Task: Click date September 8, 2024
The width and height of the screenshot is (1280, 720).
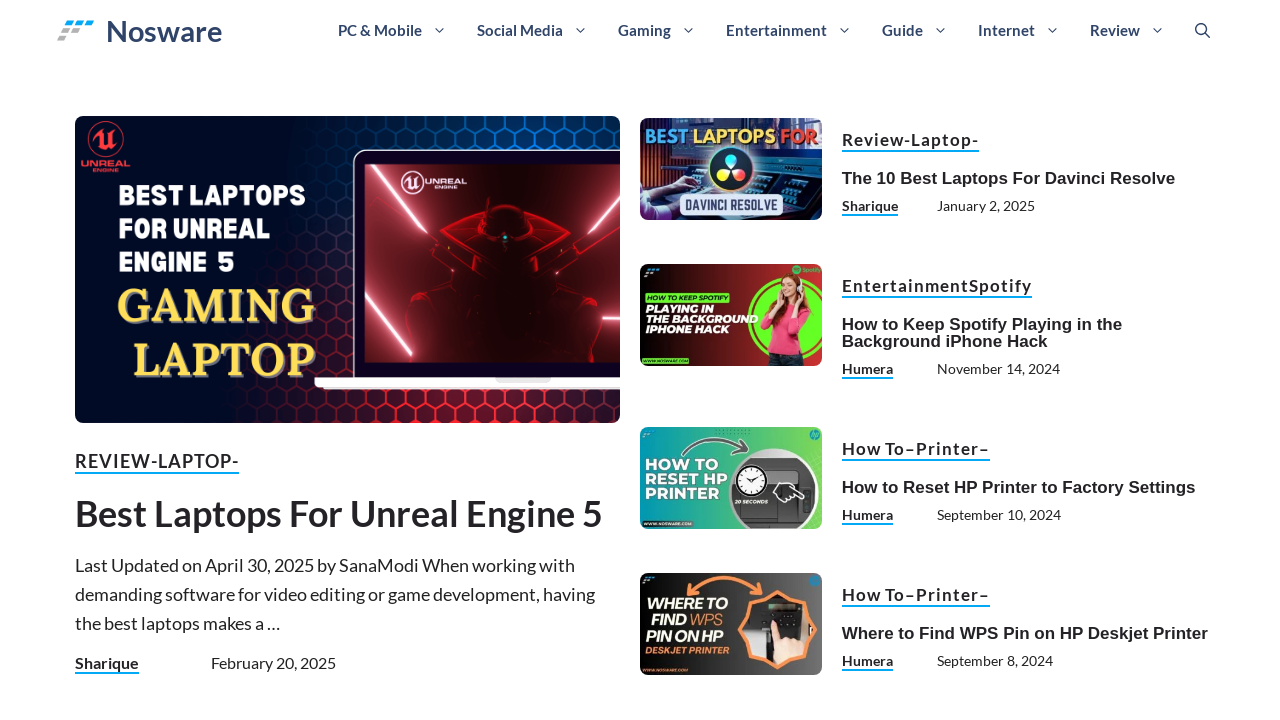Action: (995, 661)
